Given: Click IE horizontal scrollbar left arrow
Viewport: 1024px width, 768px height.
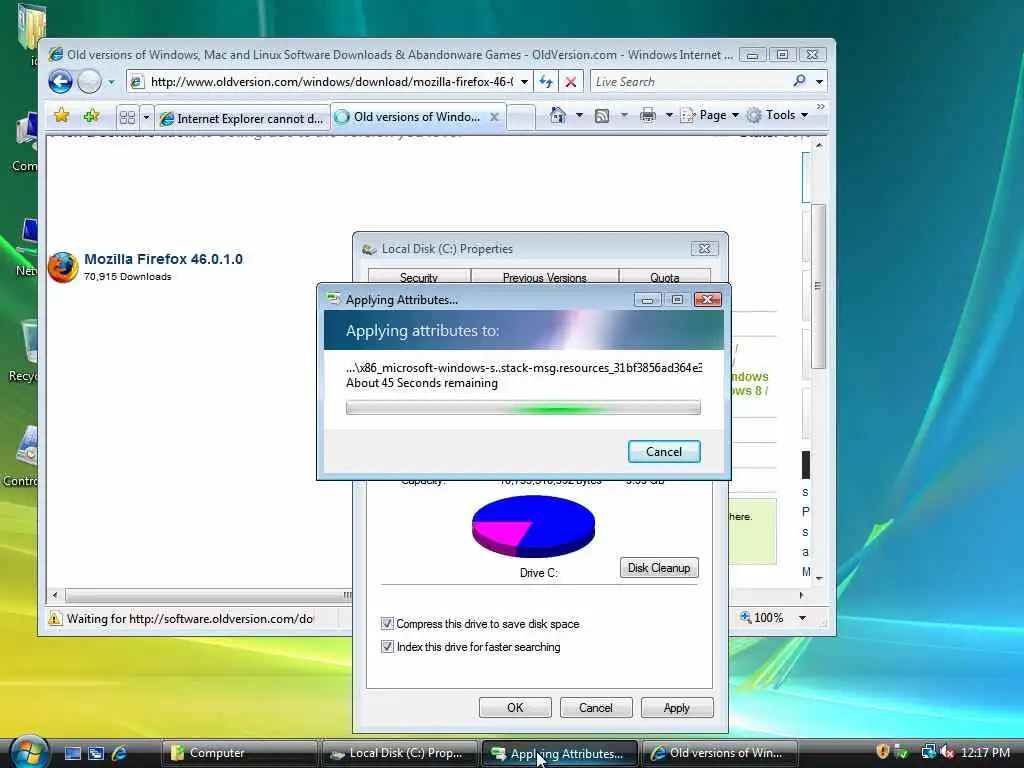Looking at the screenshot, I should tap(55, 595).
